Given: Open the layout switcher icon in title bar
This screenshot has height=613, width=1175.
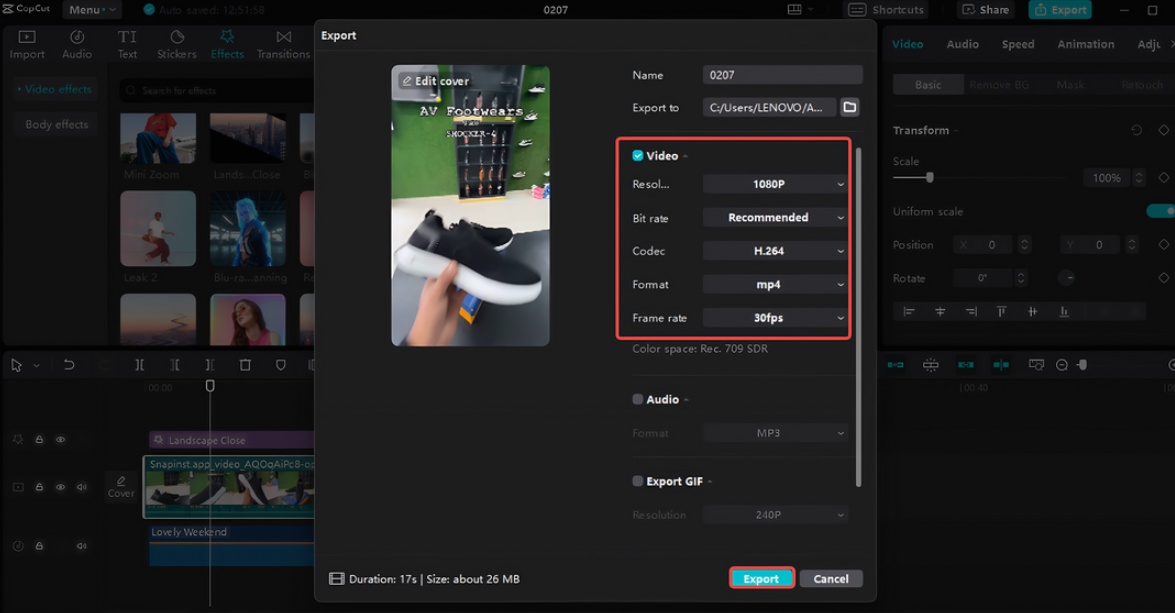Looking at the screenshot, I should [794, 10].
